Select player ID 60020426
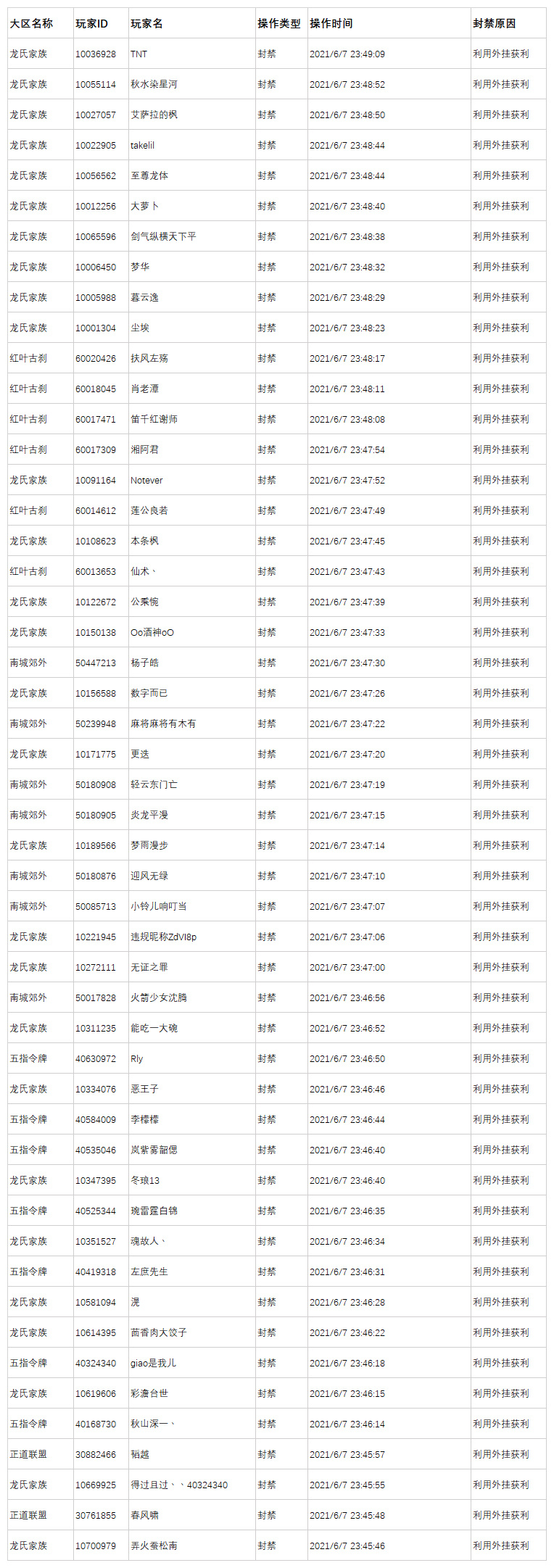 coord(96,358)
